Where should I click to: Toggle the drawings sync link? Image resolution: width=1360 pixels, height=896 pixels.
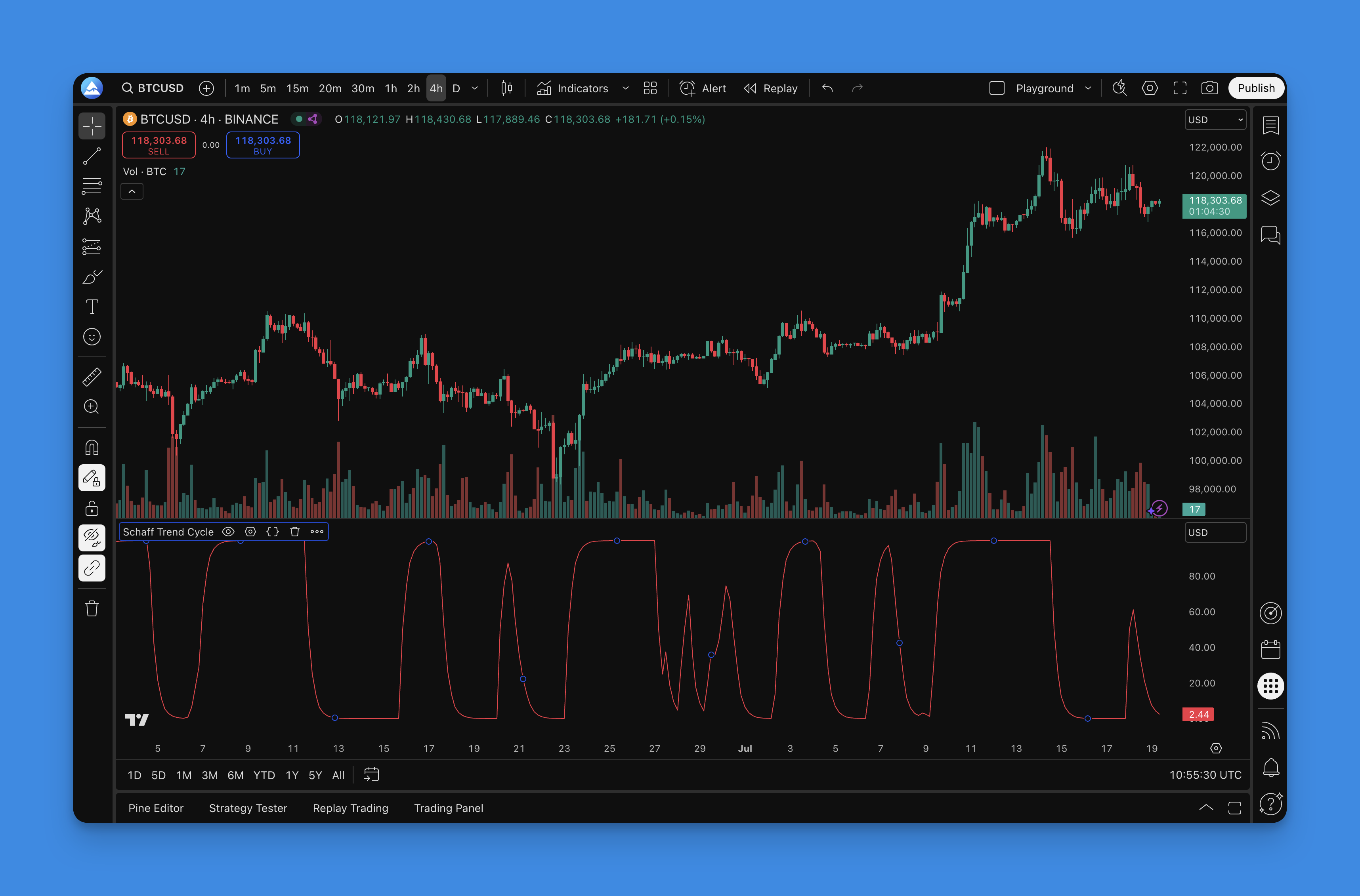[x=92, y=568]
